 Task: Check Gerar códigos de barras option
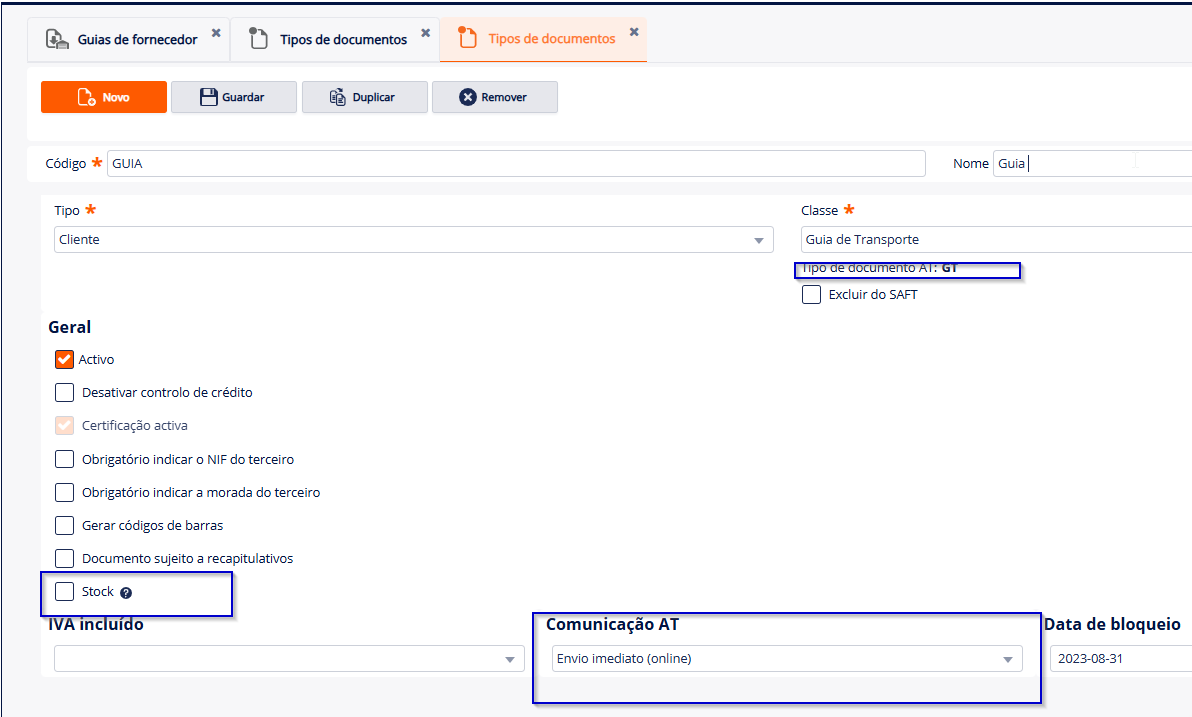pos(65,525)
